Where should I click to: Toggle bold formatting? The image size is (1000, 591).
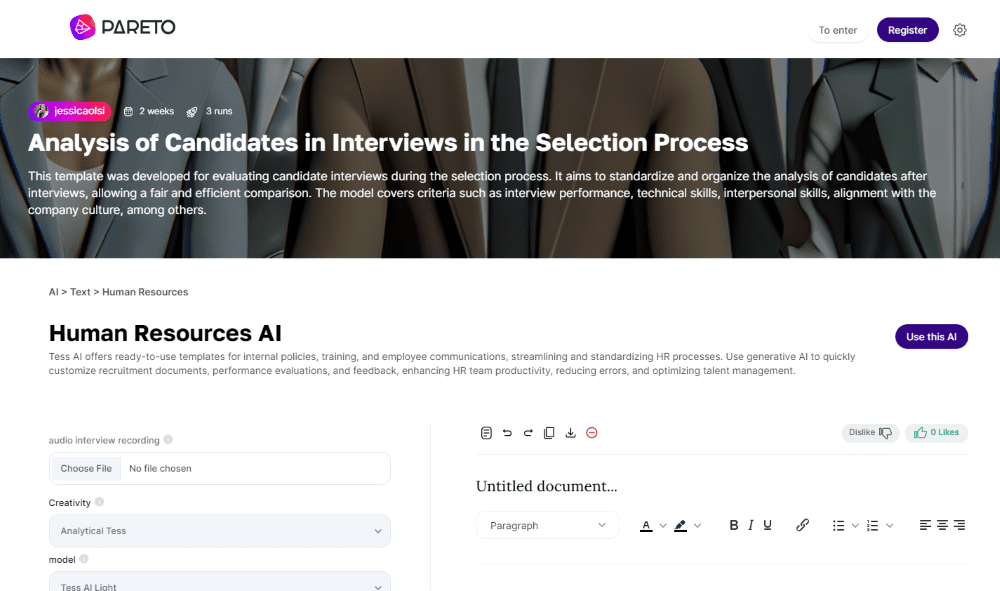click(x=733, y=525)
